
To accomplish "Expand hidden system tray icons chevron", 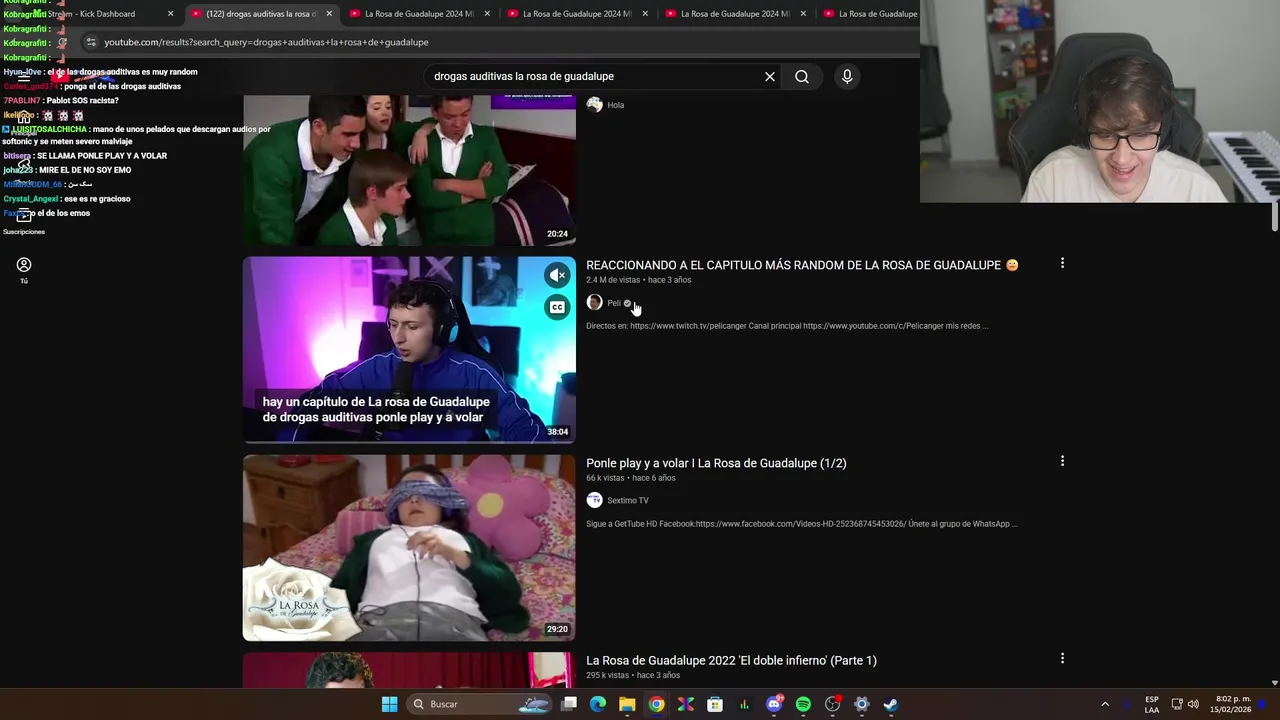I will 1105,704.
